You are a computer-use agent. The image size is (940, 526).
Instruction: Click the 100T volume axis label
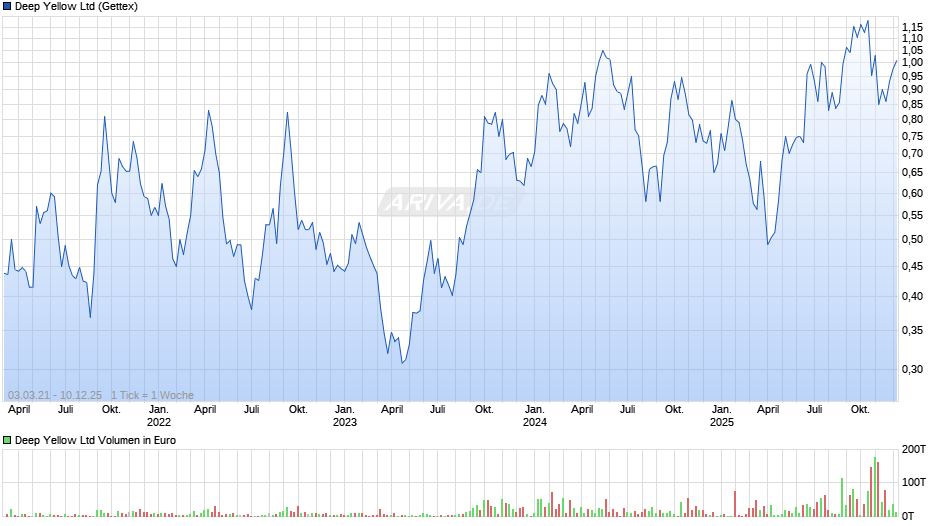coord(914,482)
